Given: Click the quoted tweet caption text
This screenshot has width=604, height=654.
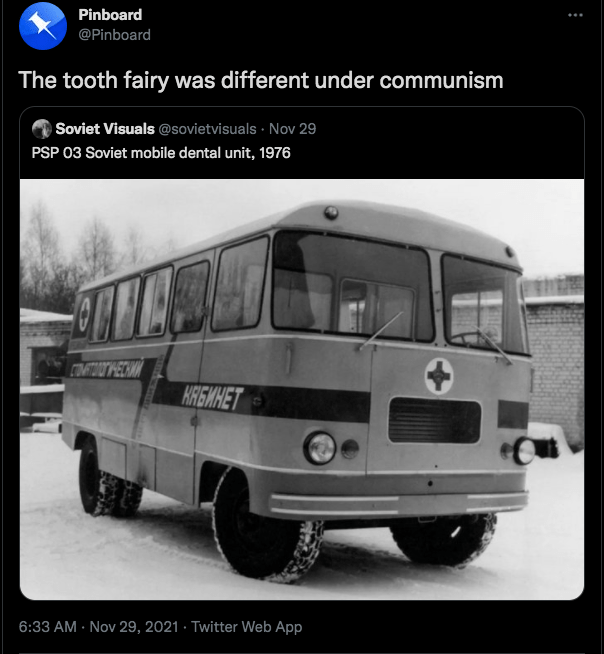Looking at the screenshot, I should (x=161, y=153).
